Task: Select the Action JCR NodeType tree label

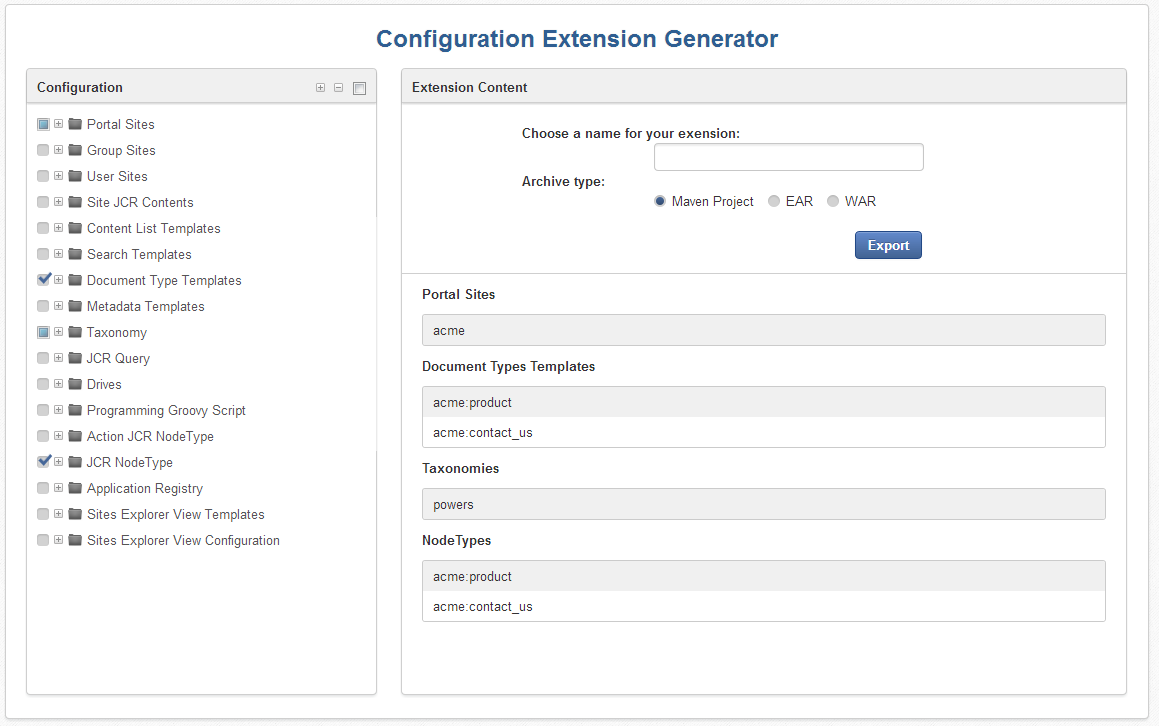Action: coord(150,436)
